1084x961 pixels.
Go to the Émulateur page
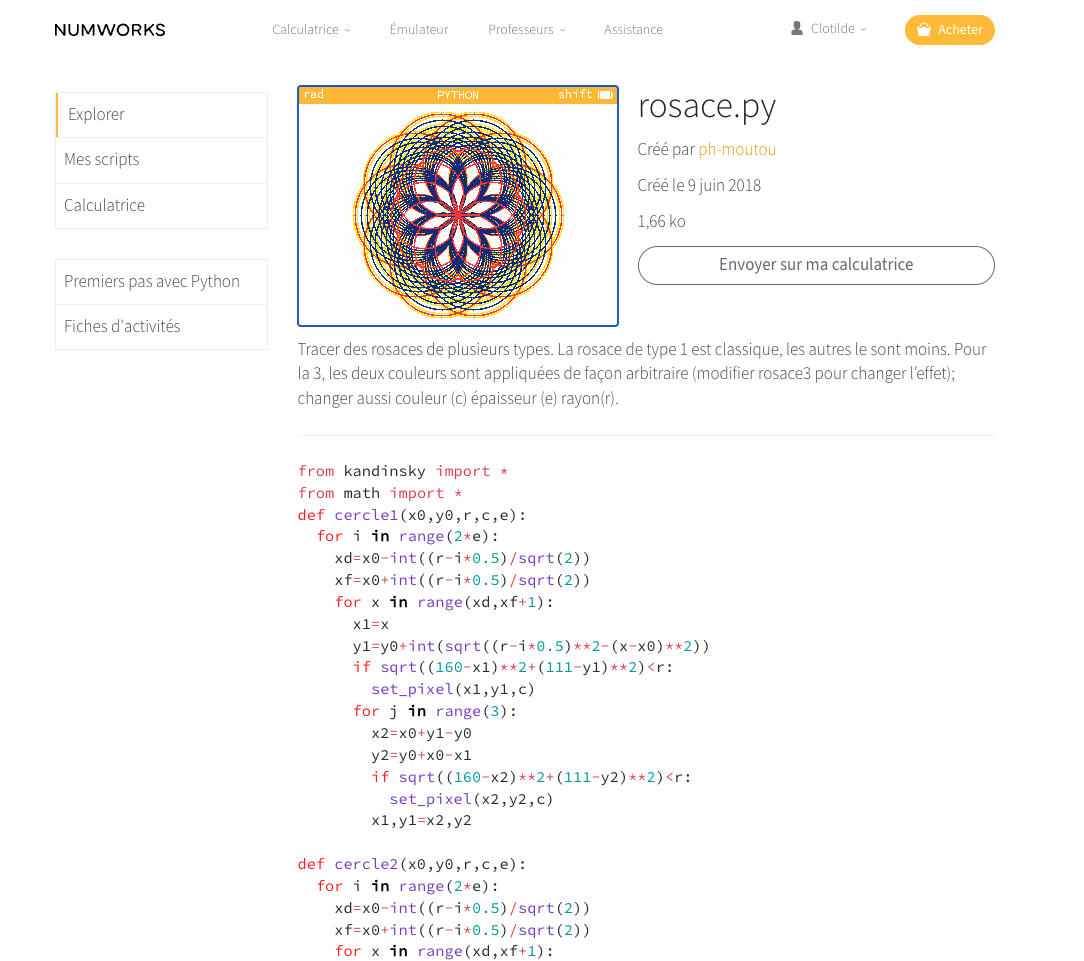pos(419,30)
